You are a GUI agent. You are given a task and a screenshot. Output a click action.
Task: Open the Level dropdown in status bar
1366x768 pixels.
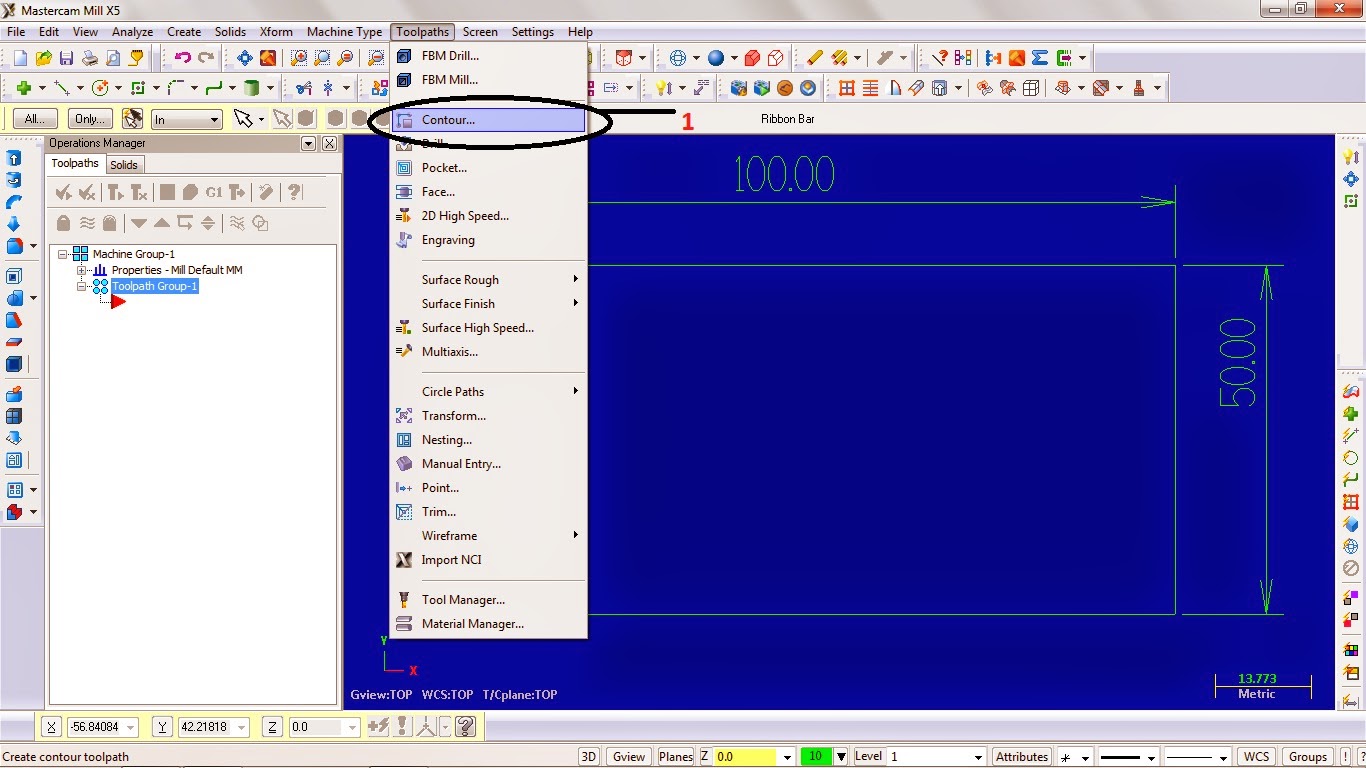(x=980, y=757)
